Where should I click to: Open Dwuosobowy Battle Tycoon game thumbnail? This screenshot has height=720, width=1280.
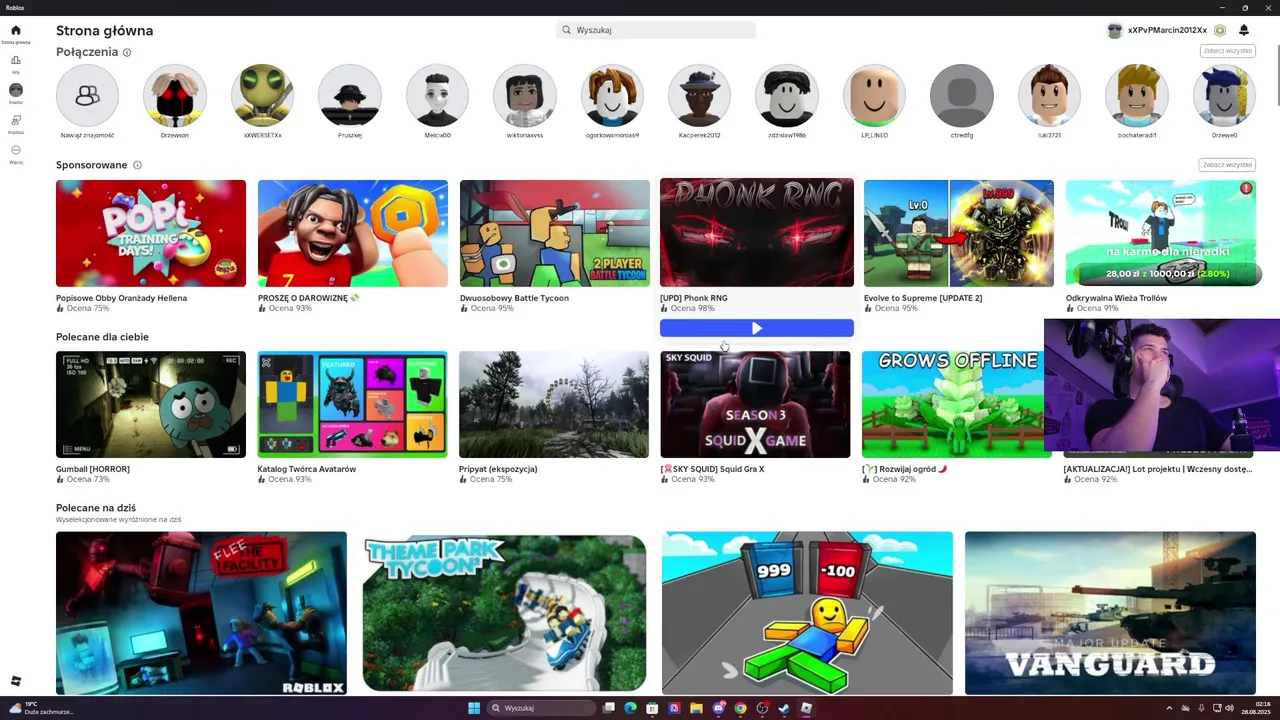click(555, 233)
